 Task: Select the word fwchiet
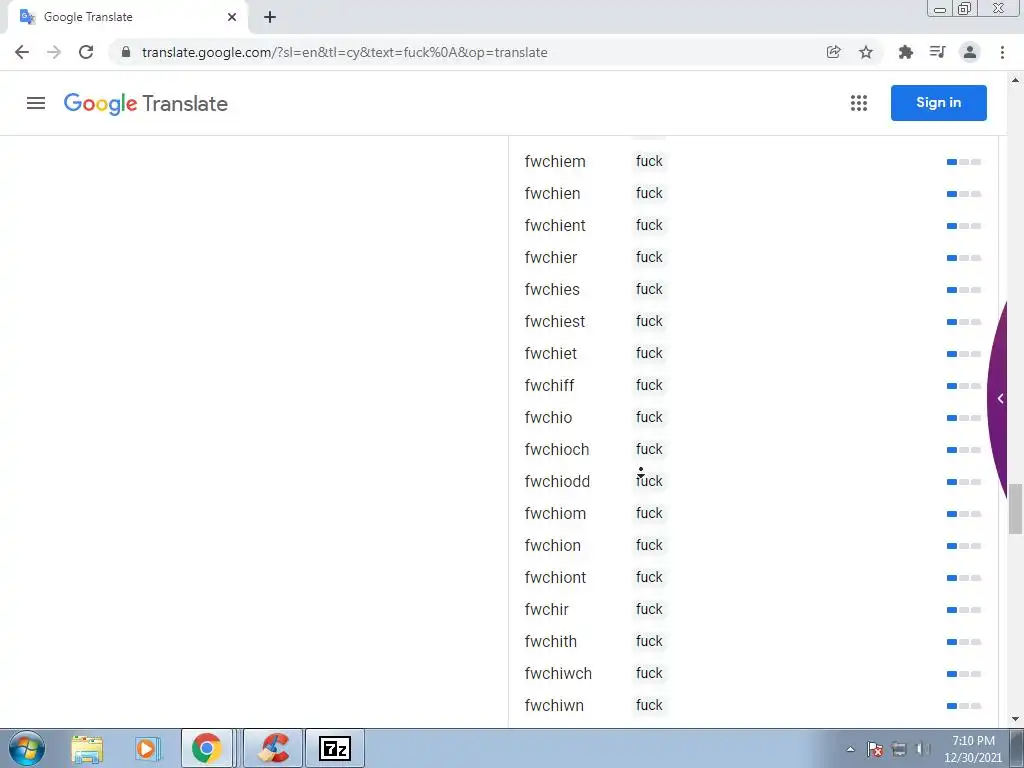pyautogui.click(x=551, y=353)
